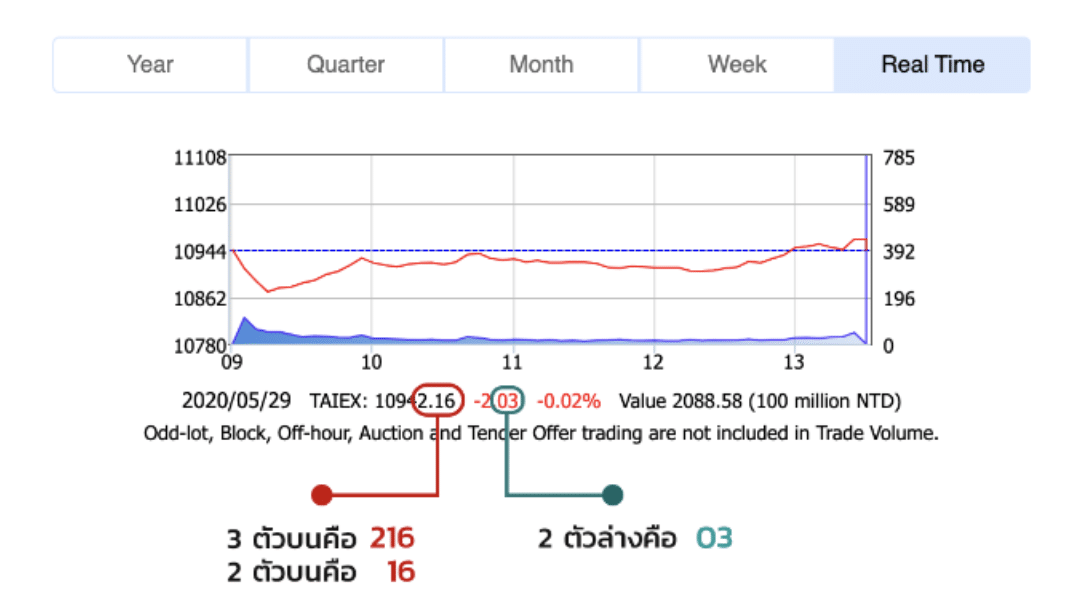Click the 11108 label on the left axis
Screen dimensions: 1072x614
(202, 158)
